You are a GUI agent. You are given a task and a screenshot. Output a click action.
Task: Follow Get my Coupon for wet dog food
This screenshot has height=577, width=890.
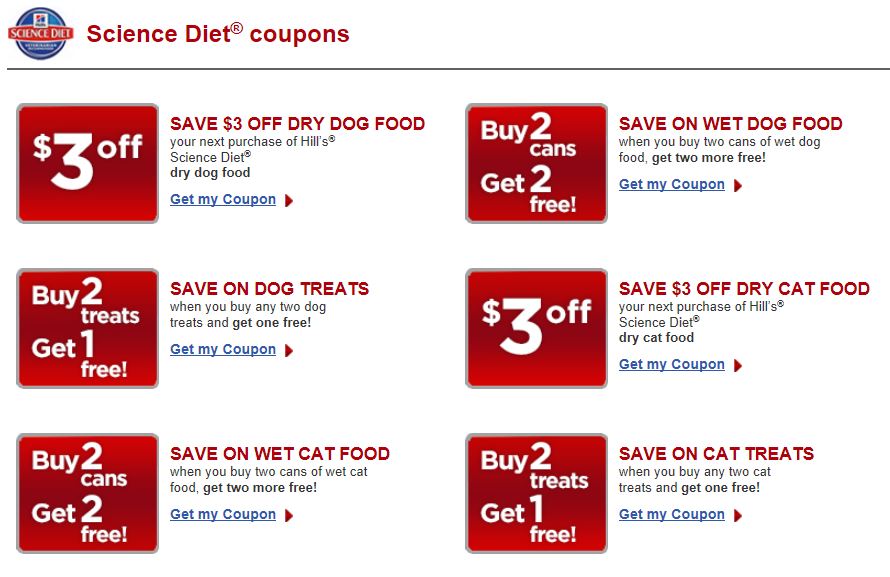pos(671,184)
